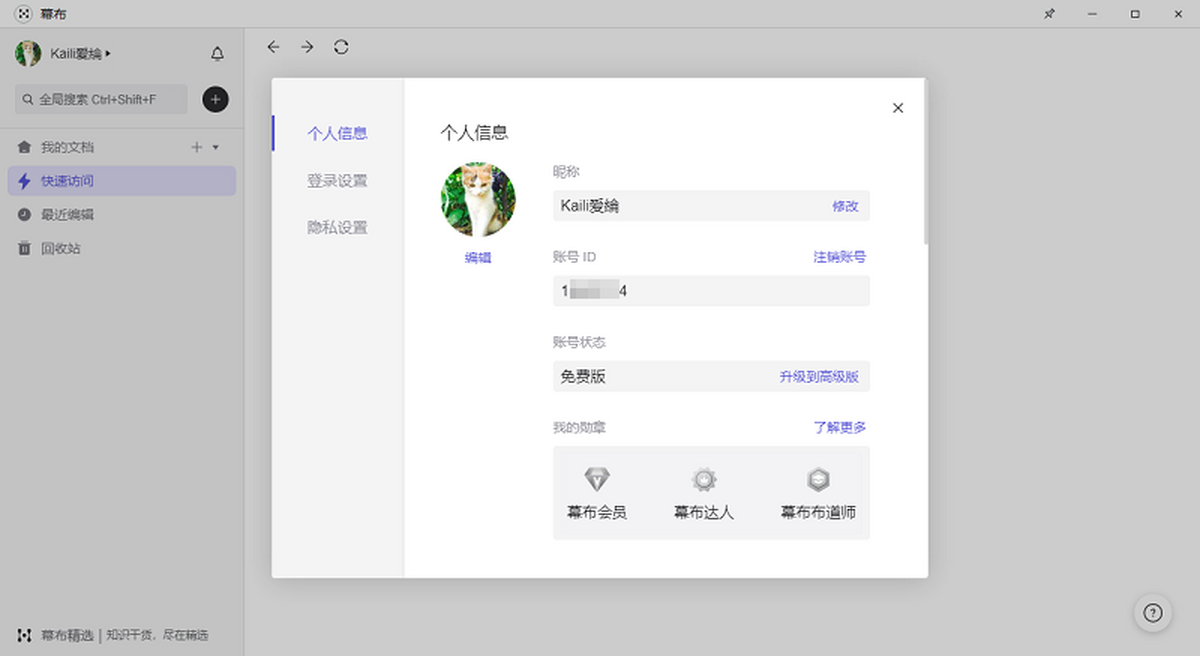Click the refresh icon in toolbar
The width and height of the screenshot is (1200, 656).
tap(341, 47)
